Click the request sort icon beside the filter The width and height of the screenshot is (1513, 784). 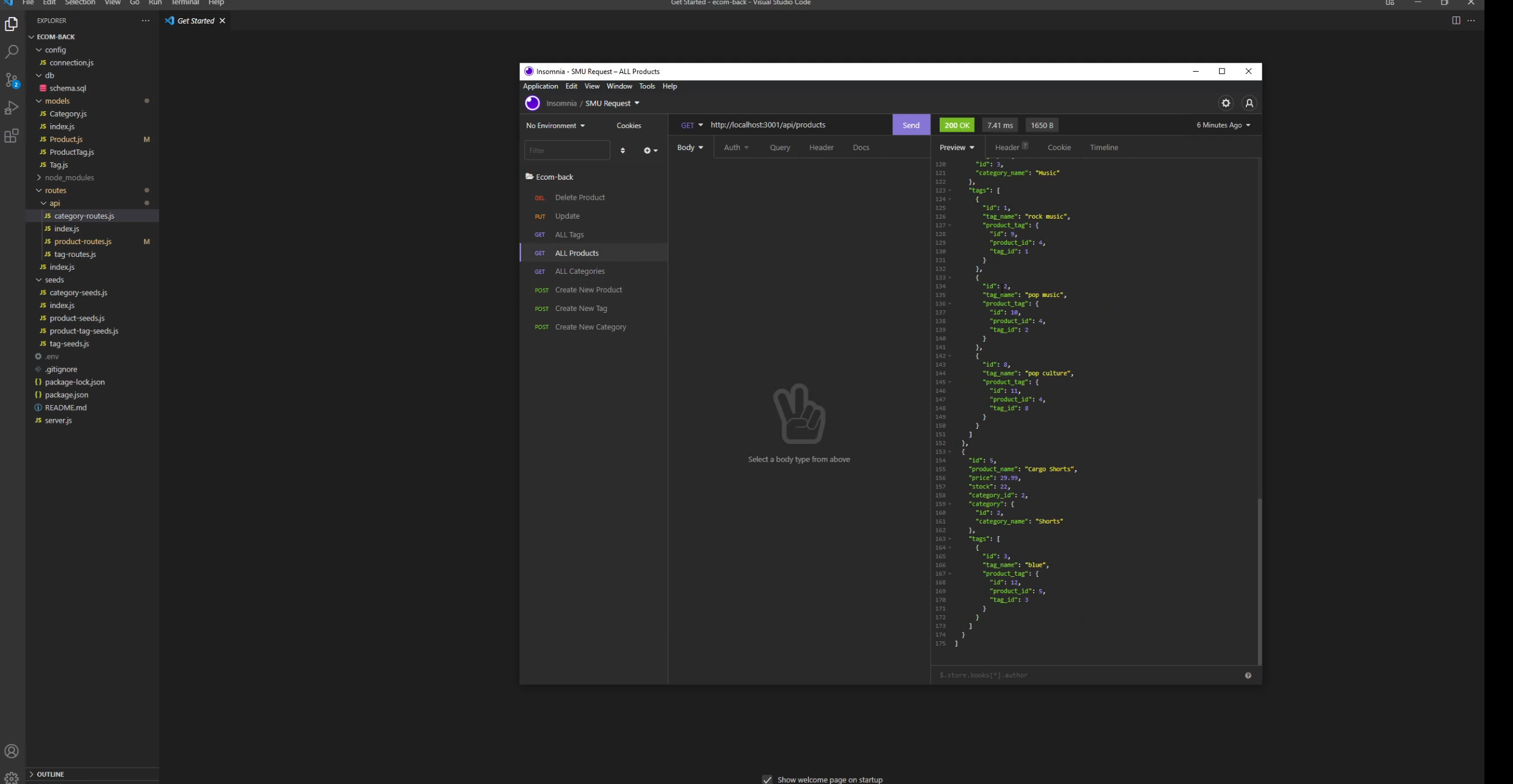click(623, 150)
